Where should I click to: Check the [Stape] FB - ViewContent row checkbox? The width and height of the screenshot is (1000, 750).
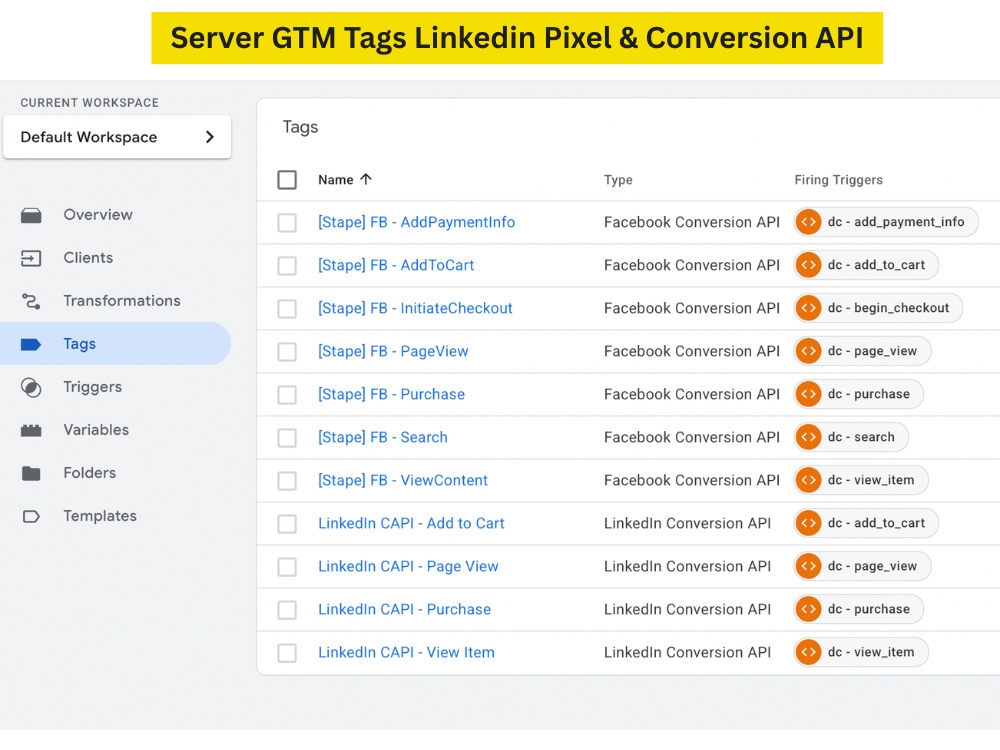(x=287, y=480)
